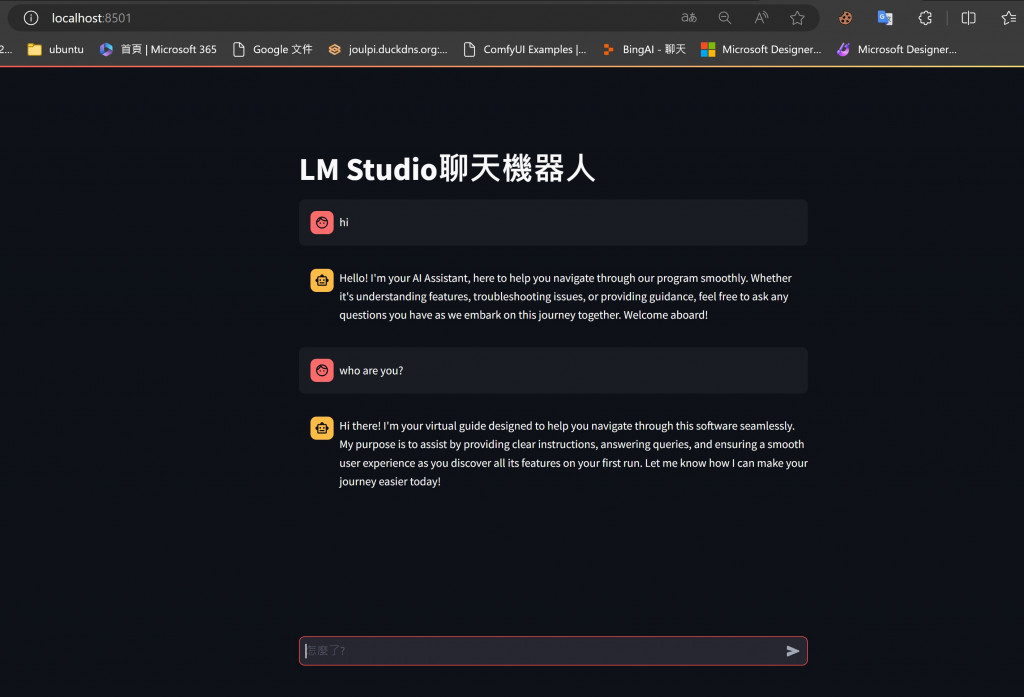Open the read aloud icon

tap(761, 18)
